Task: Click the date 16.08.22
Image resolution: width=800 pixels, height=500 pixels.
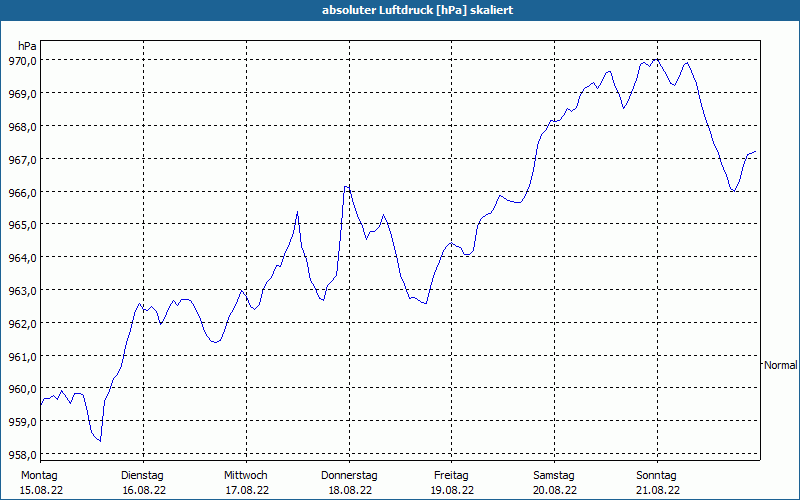Action: 144,490
